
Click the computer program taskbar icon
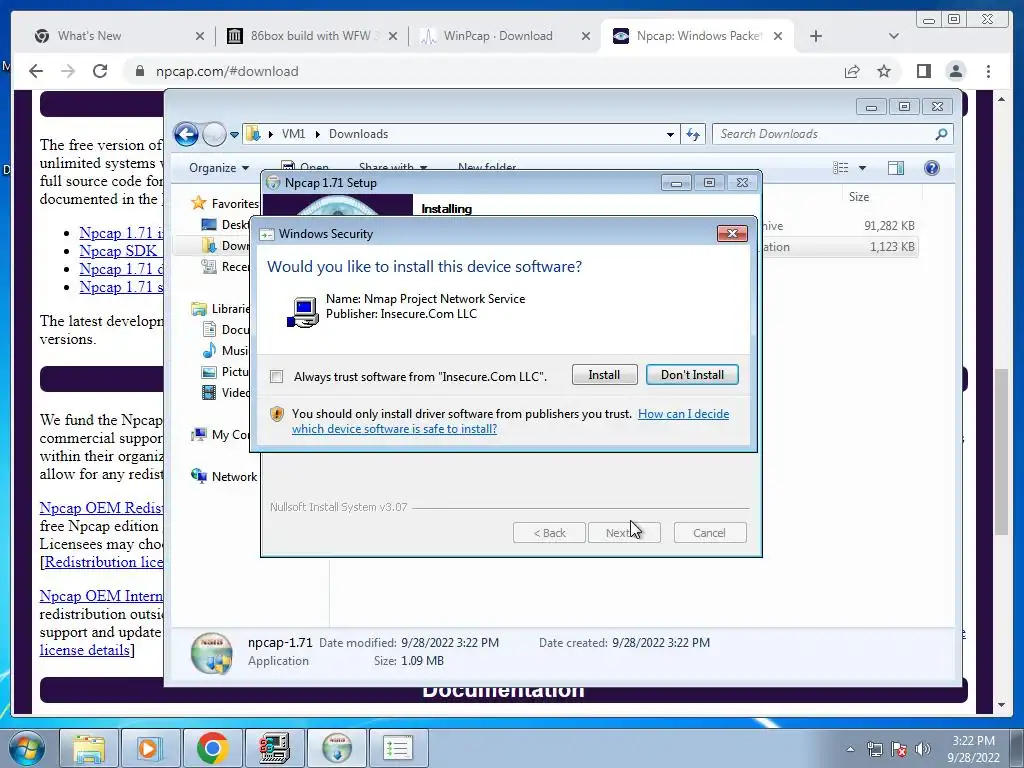(x=274, y=748)
